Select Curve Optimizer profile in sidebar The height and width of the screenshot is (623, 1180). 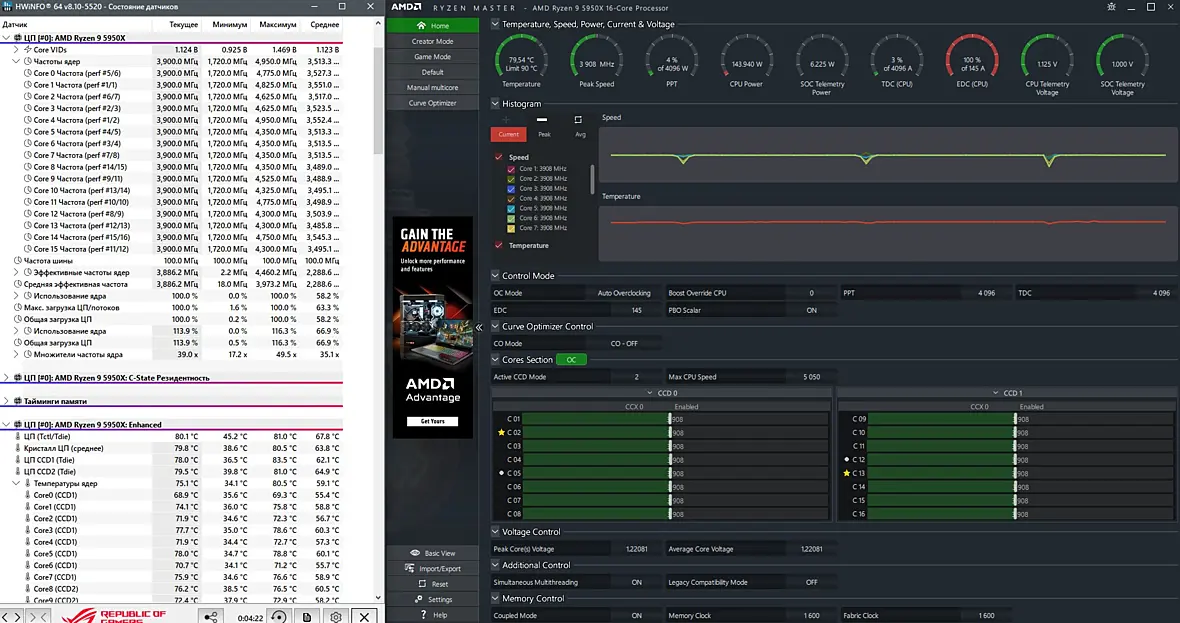point(433,103)
